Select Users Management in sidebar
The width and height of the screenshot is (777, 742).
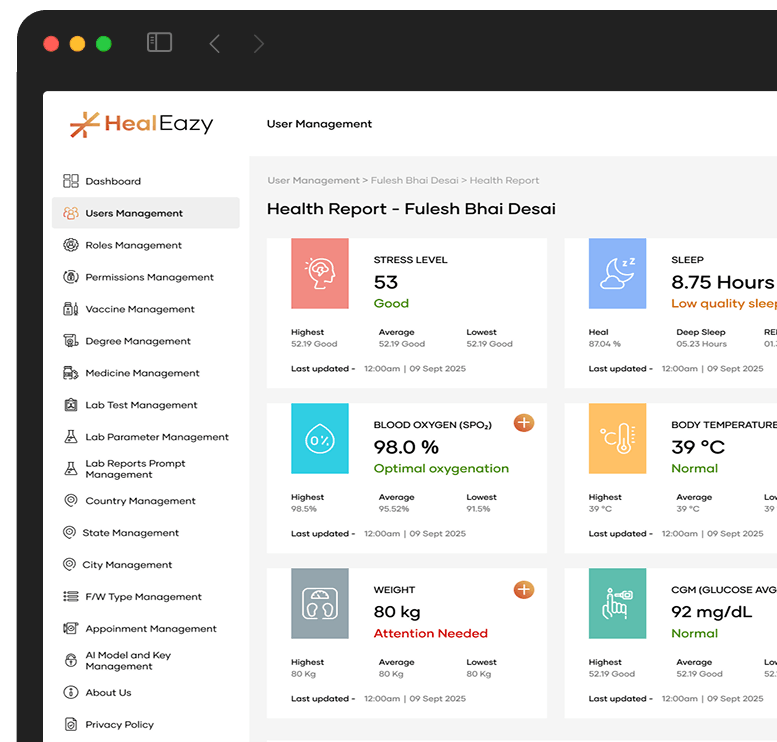[134, 213]
